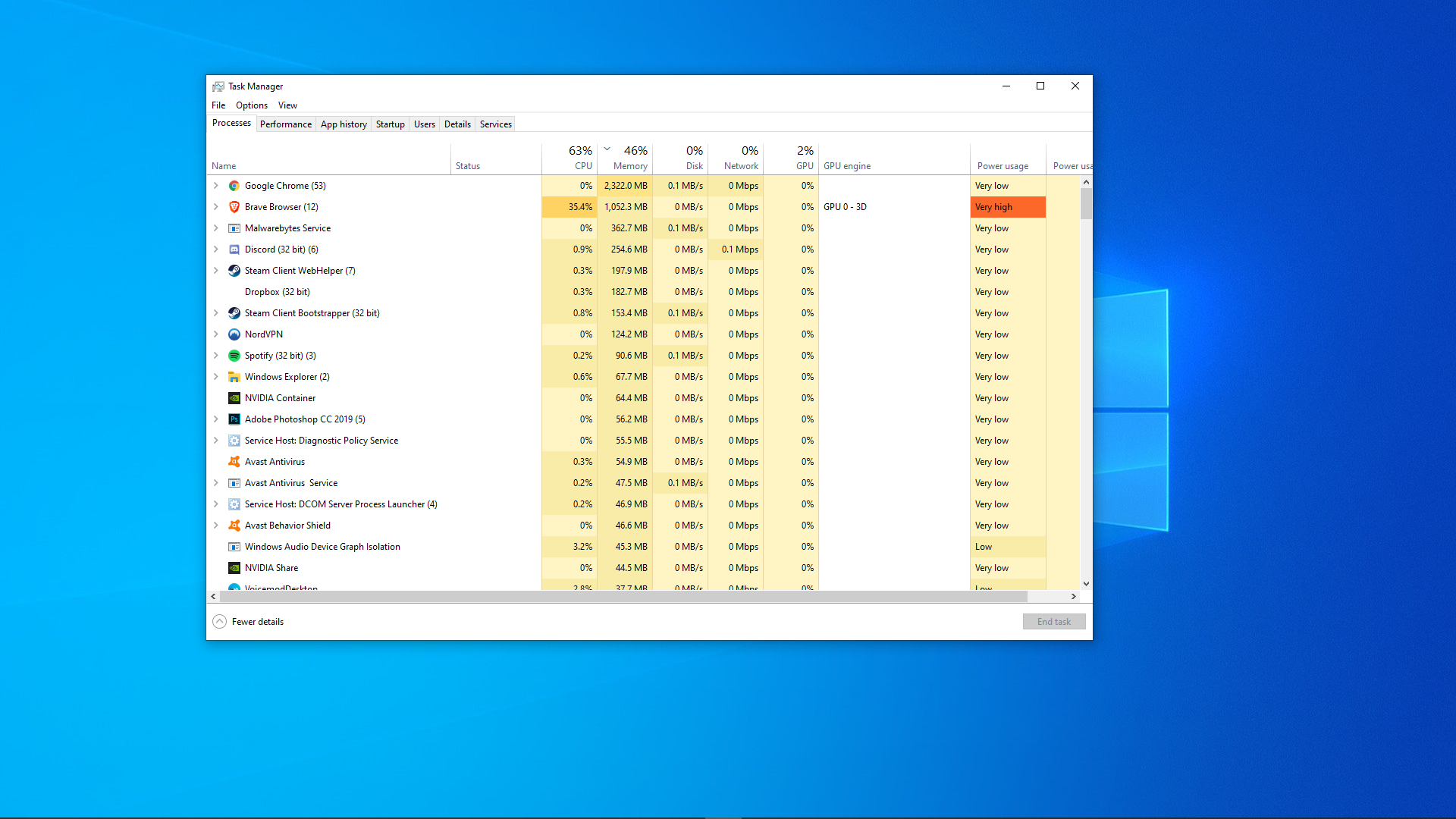Switch to the App history tab
Image resolution: width=1456 pixels, height=819 pixels.
tap(344, 124)
